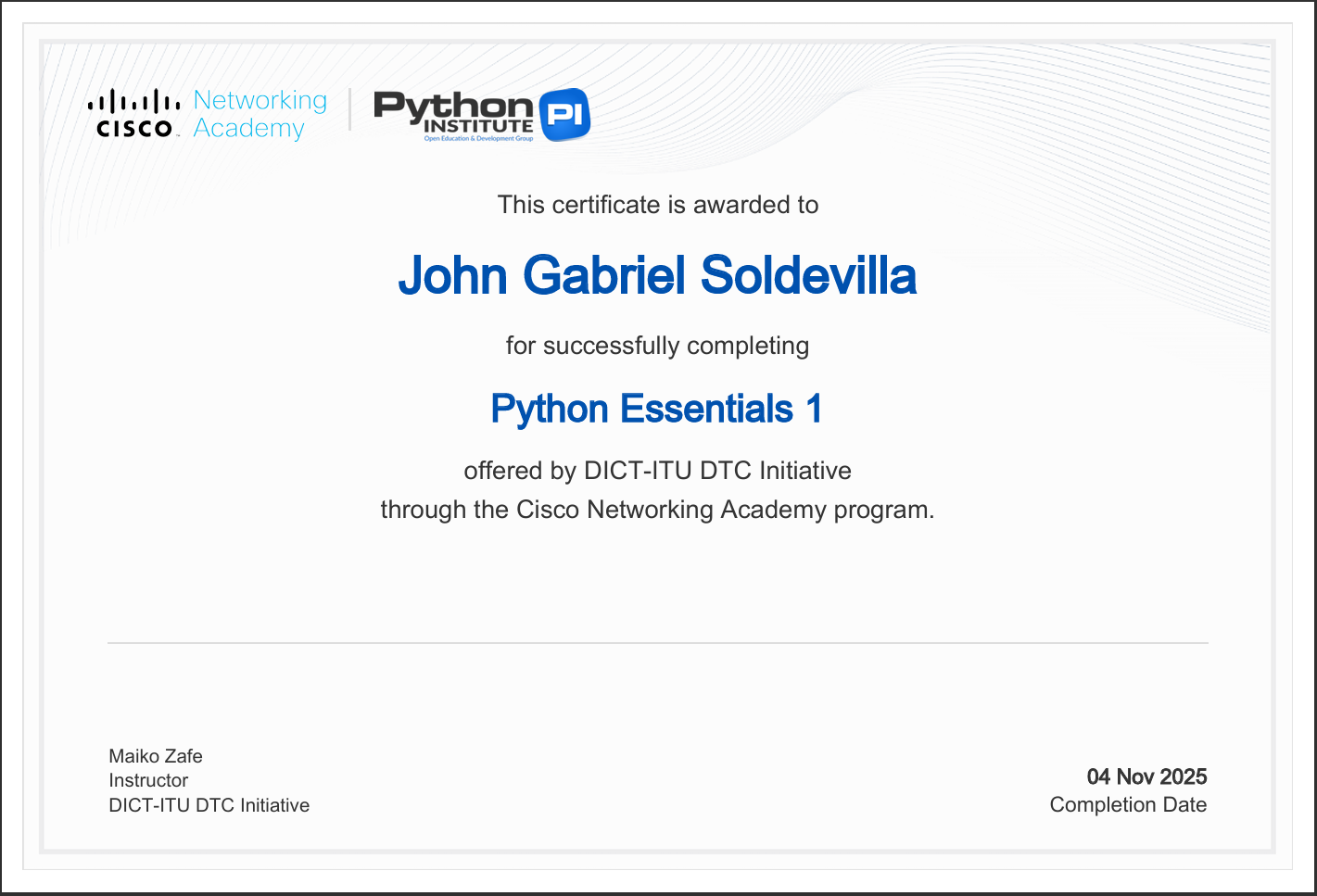Click the Cisco logo
This screenshot has width=1317, height=896.
coord(133,113)
